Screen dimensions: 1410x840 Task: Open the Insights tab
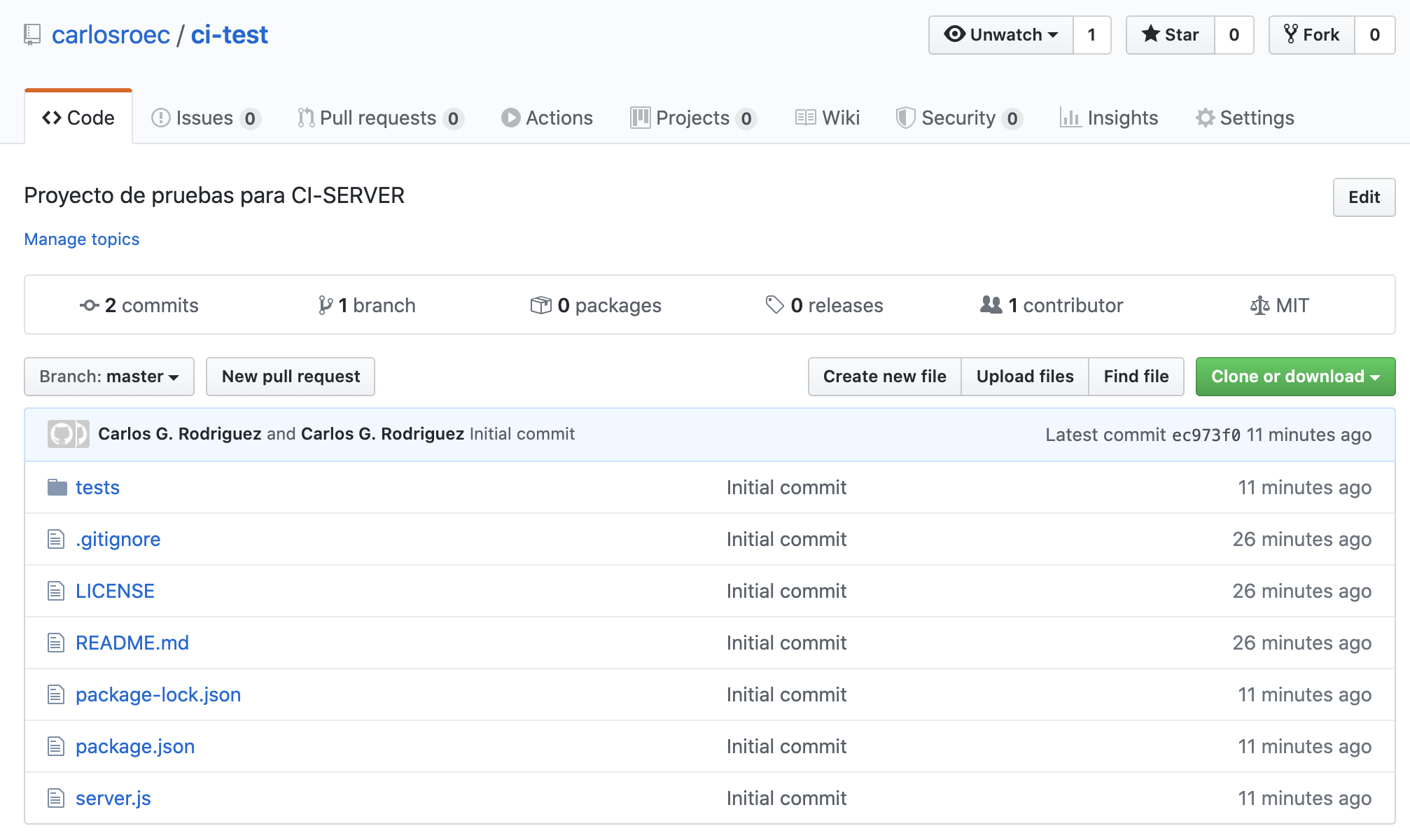point(1110,118)
